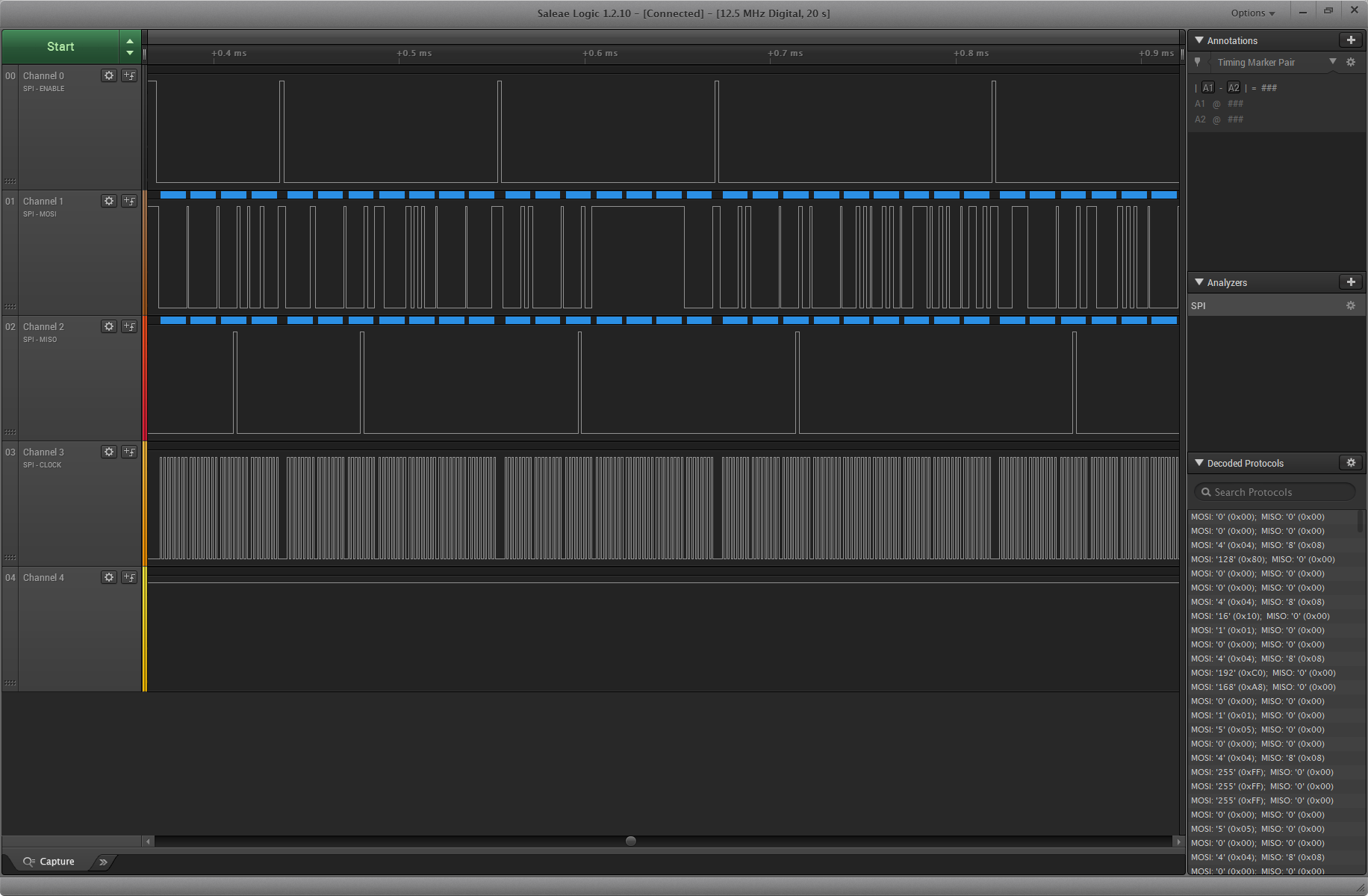Viewport: 1368px width, 896px height.
Task: Open Channel 1 settings gear
Action: click(x=109, y=201)
